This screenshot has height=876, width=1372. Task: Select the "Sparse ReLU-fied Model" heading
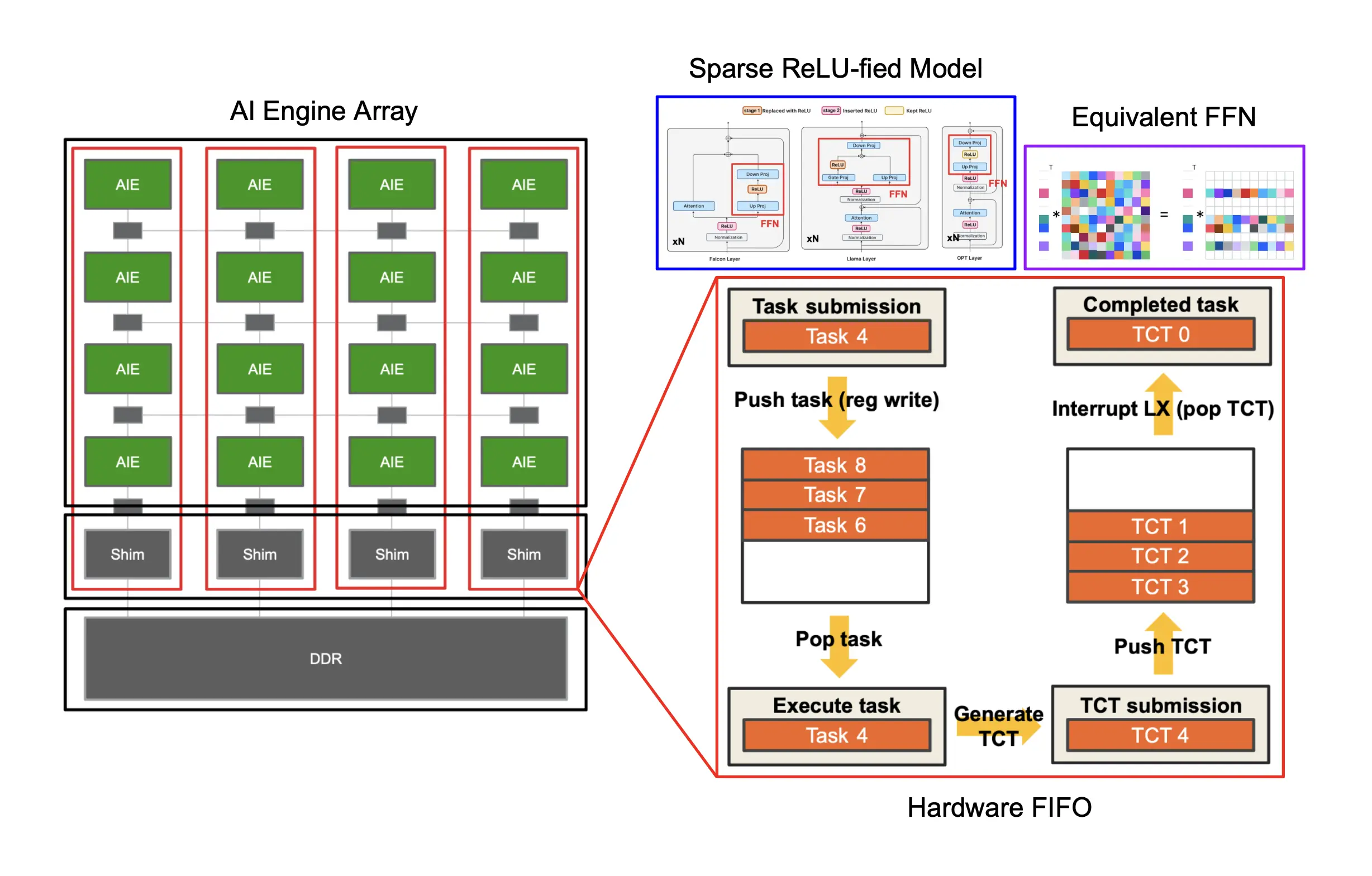pyautogui.click(x=835, y=68)
